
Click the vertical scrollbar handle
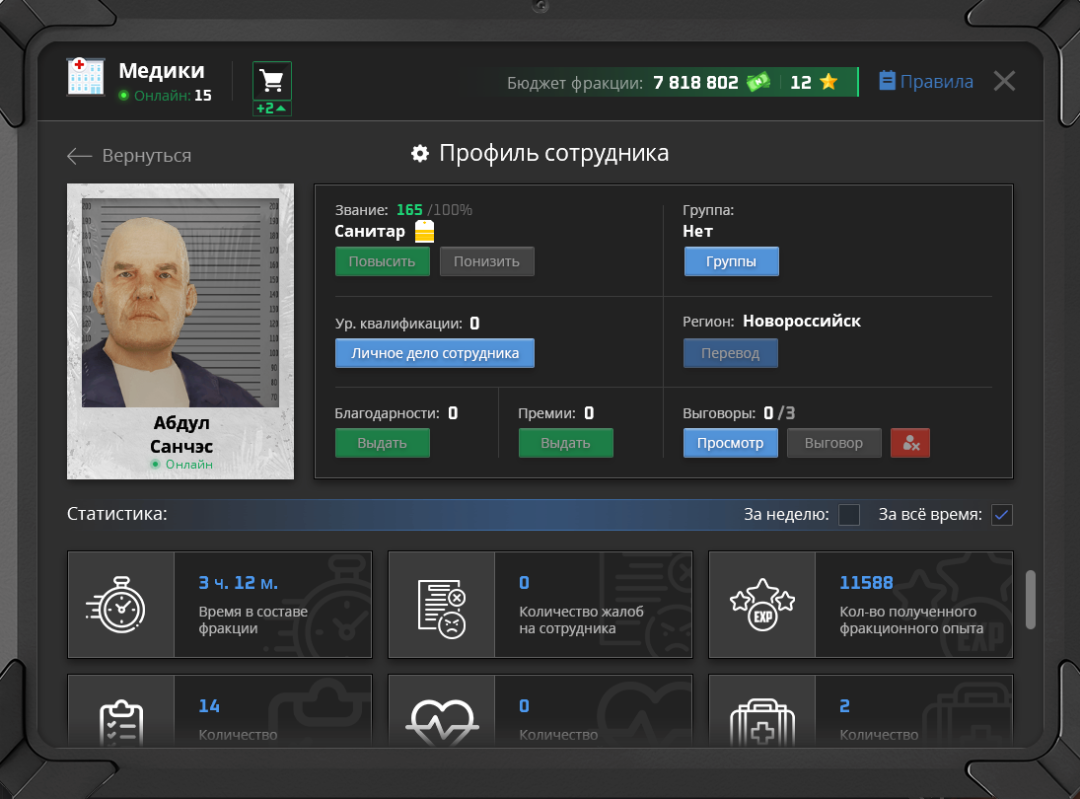point(1031,598)
